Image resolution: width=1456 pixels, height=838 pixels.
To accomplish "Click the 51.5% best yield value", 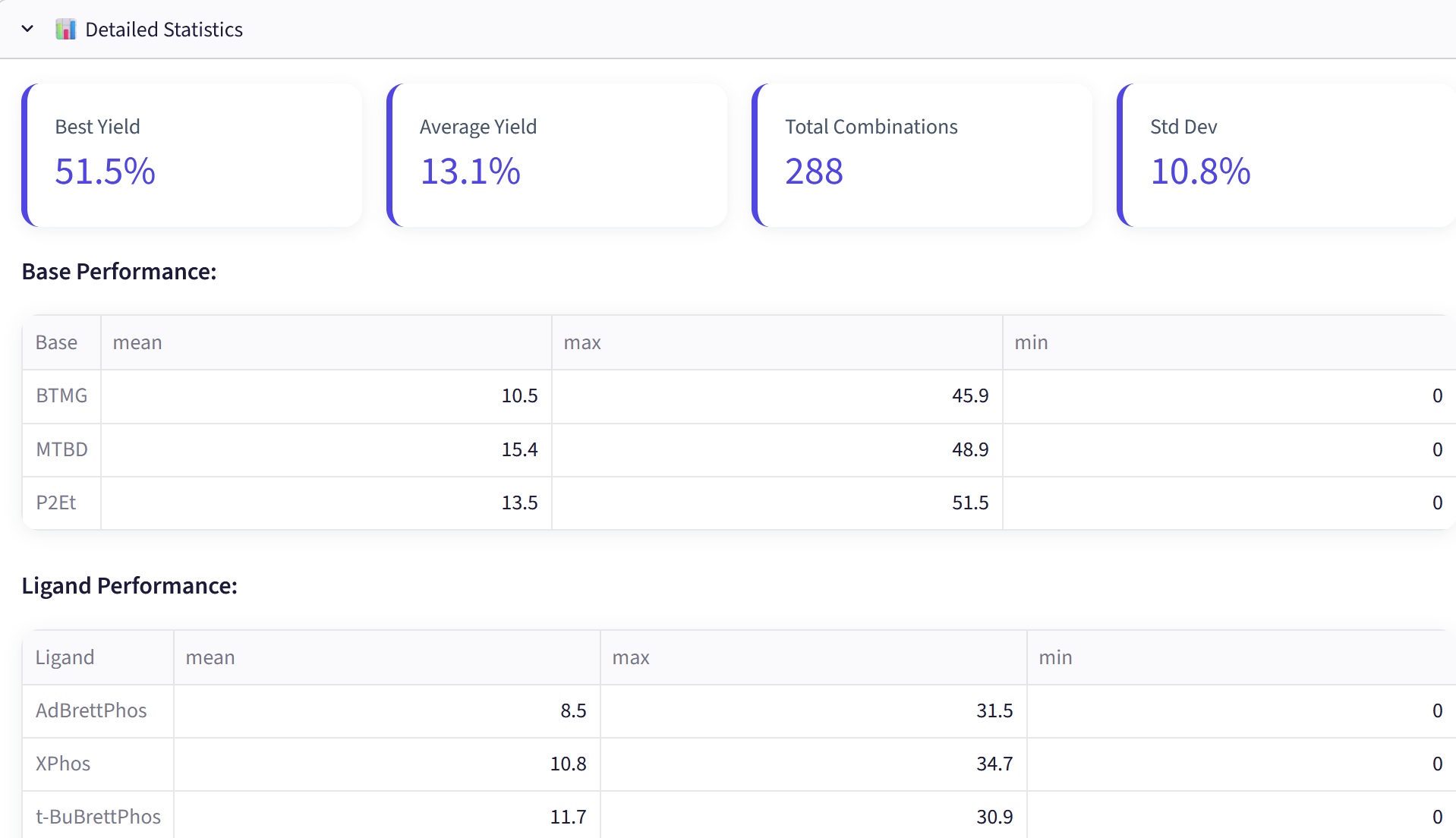I will [106, 172].
